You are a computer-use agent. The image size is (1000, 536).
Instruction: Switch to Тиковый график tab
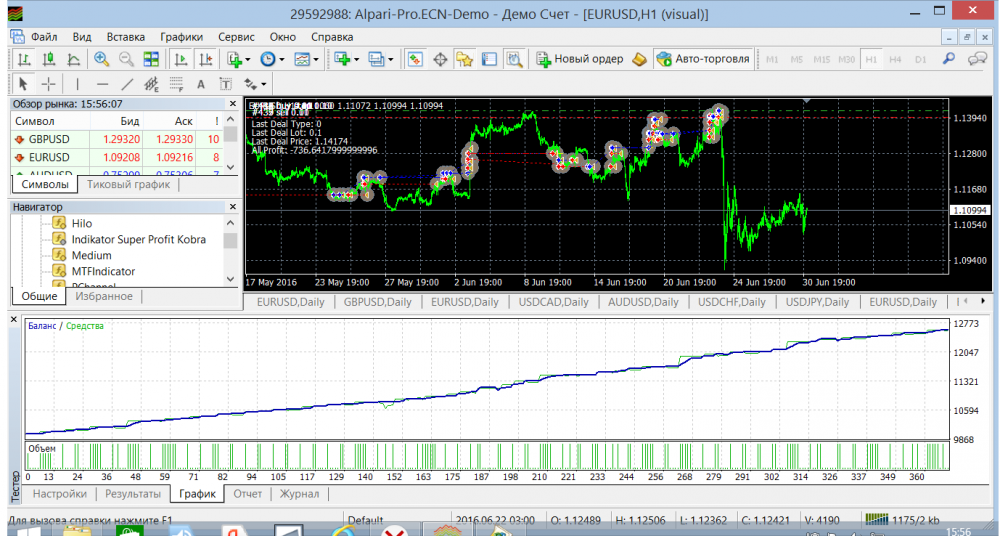coord(128,184)
